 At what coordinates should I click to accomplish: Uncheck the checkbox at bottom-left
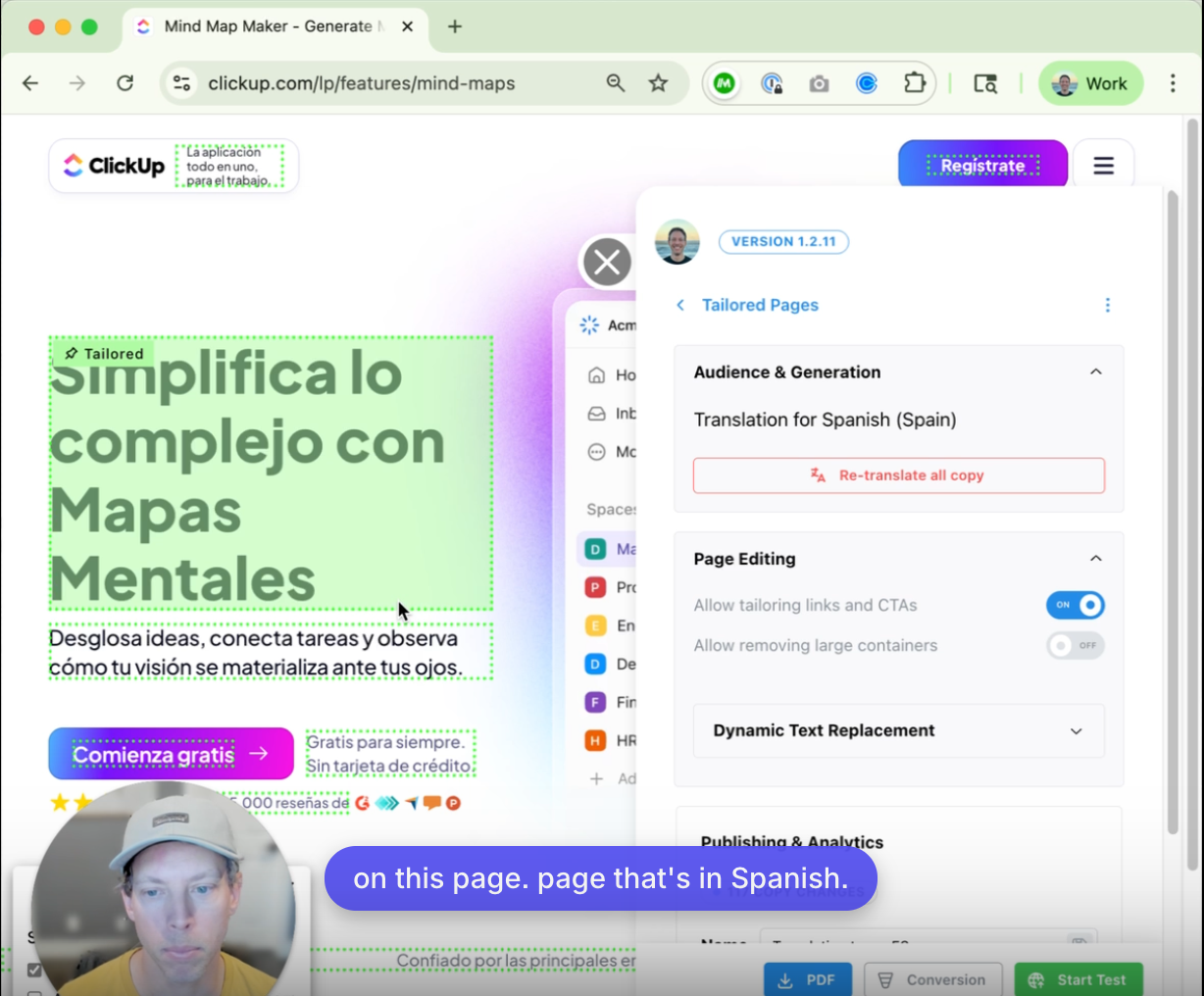point(34,970)
